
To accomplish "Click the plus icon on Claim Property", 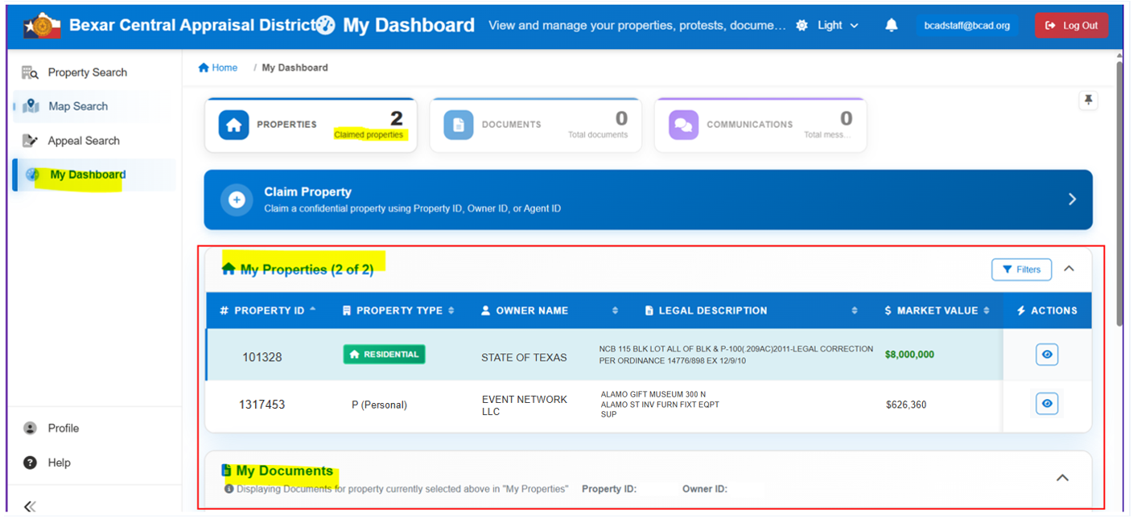I will [x=236, y=200].
